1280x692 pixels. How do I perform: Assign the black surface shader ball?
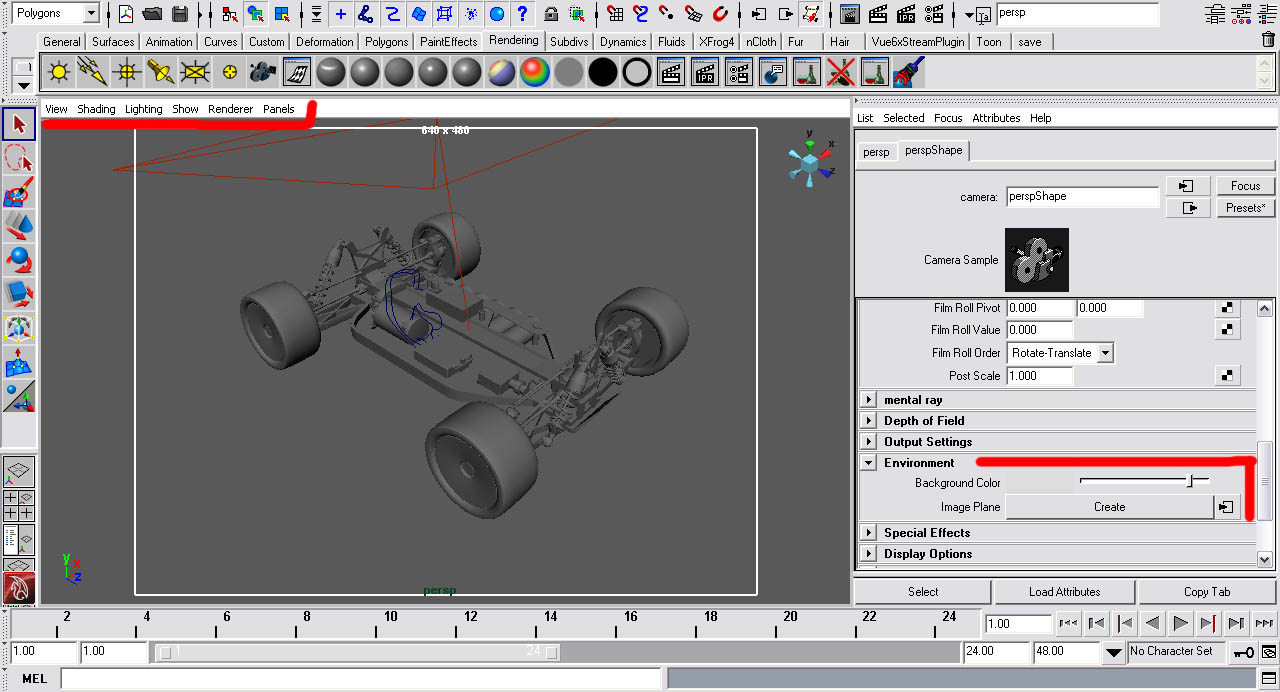pyautogui.click(x=603, y=72)
